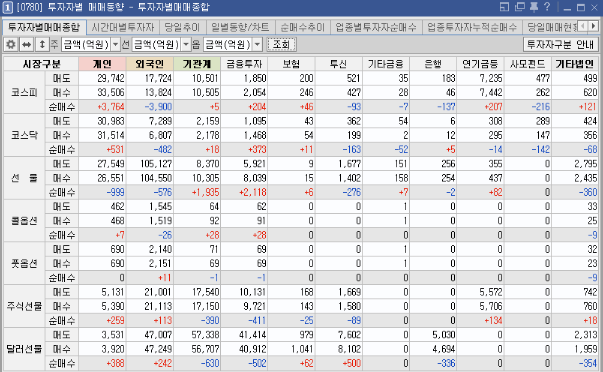Image resolution: width=603 pixels, height=372 pixels.
Task: Select the 투자자별매매종합 tab
Action: pyautogui.click(x=43, y=27)
